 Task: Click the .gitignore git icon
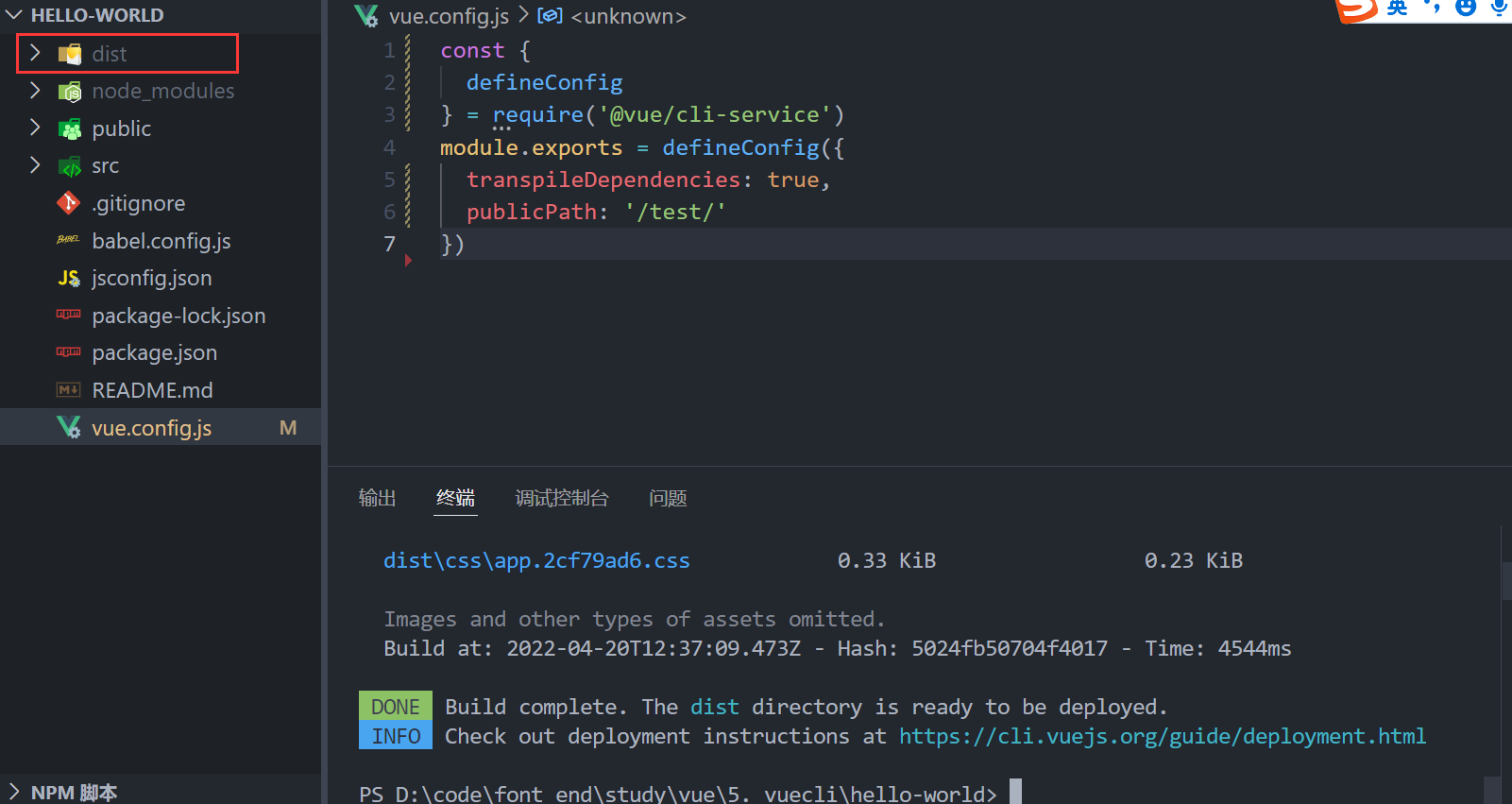coord(69,203)
